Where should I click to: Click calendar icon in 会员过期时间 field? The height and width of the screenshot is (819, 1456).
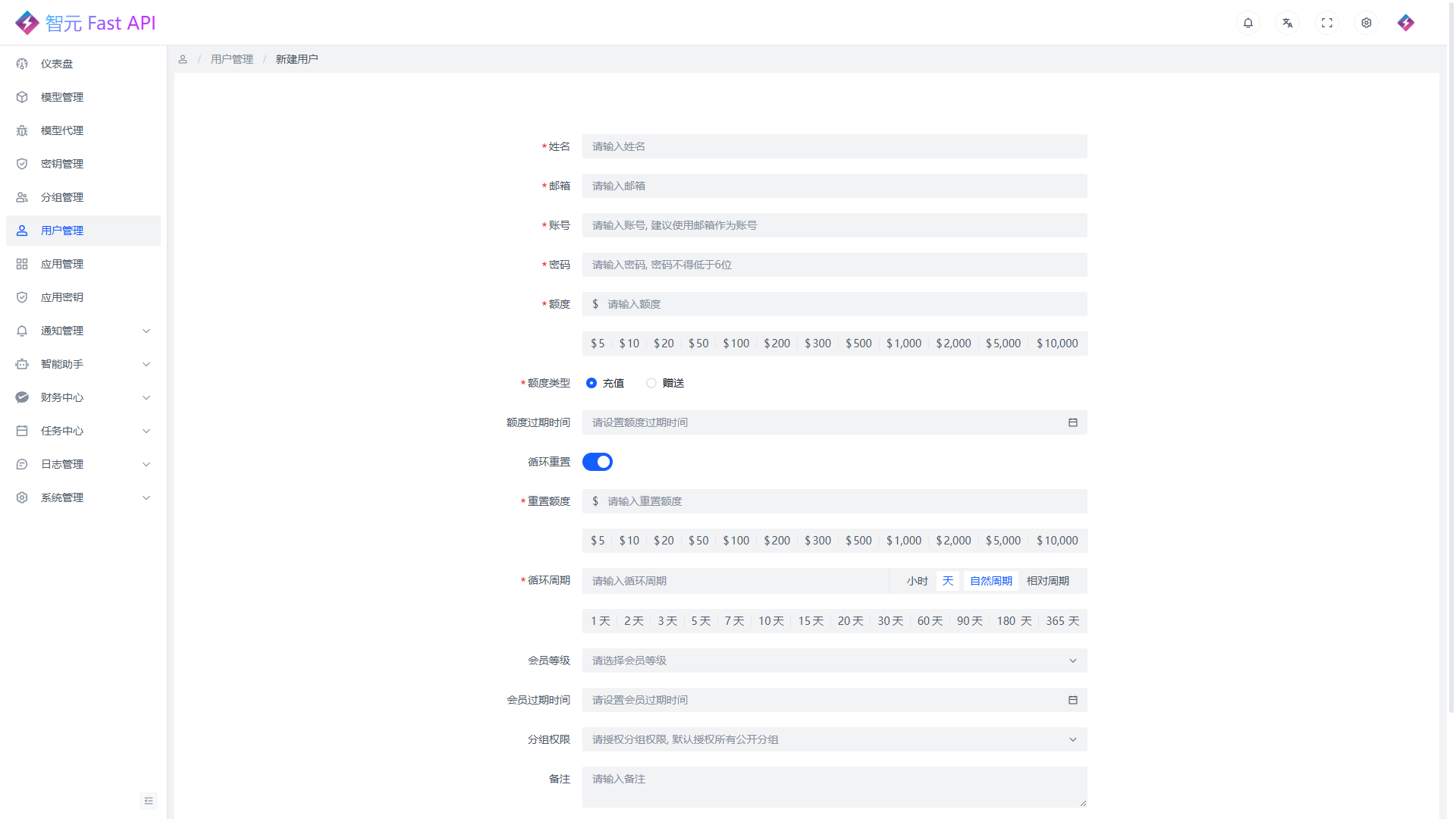click(x=1072, y=700)
